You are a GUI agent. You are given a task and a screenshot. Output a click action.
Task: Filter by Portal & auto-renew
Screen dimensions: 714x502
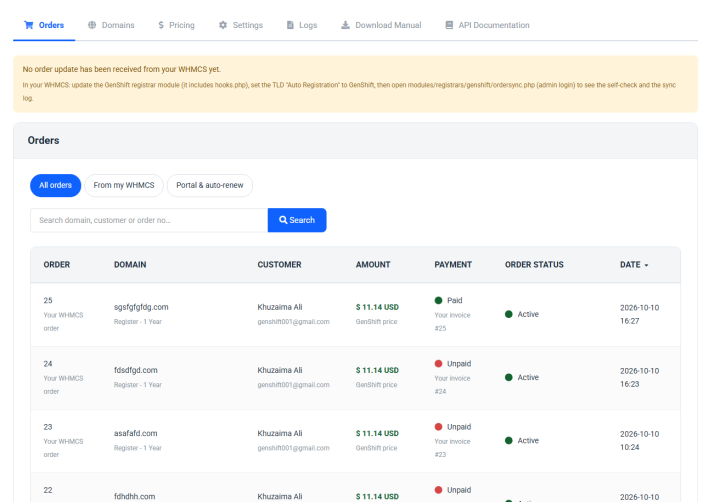coord(210,185)
